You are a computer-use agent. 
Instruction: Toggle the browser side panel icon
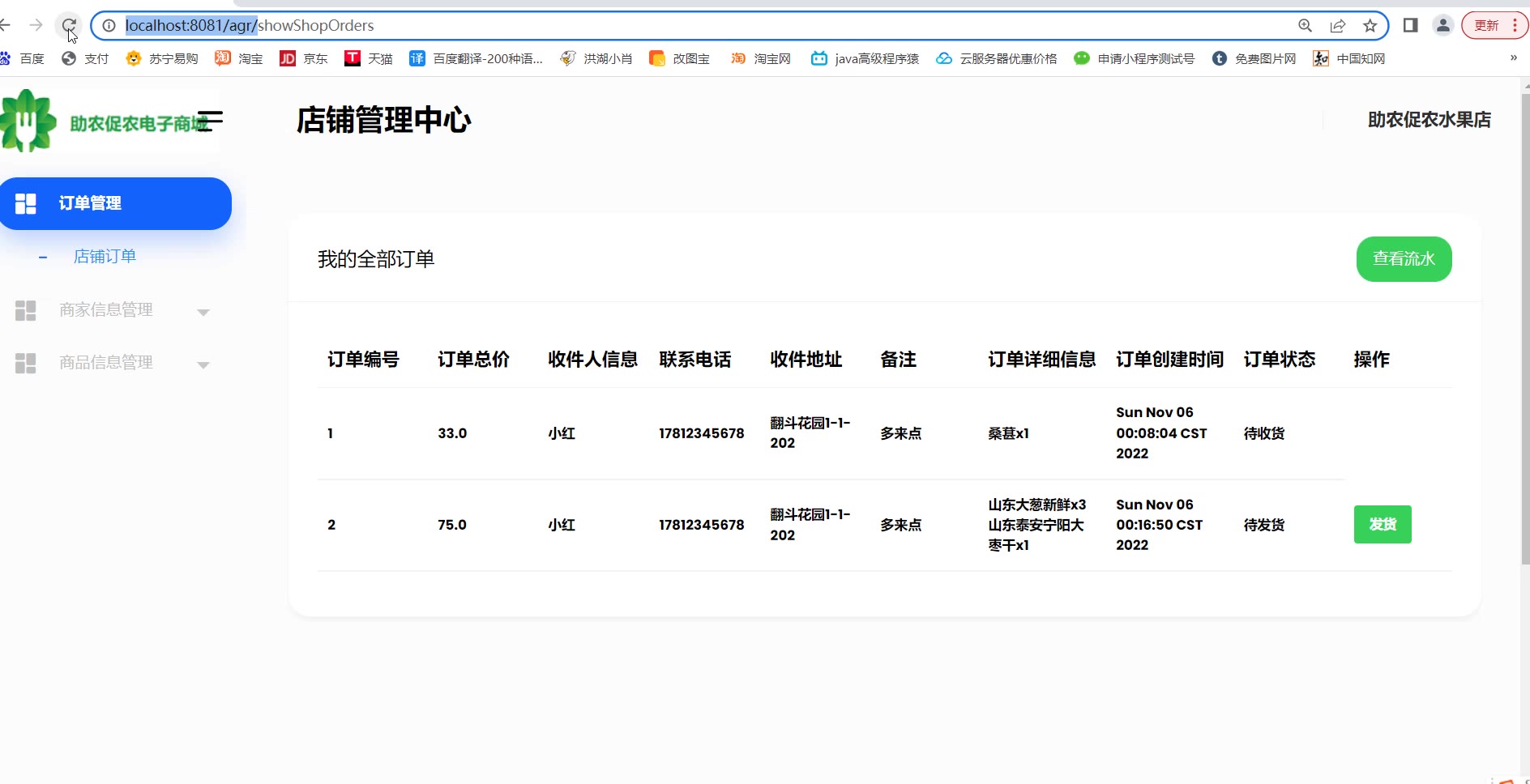click(1410, 26)
